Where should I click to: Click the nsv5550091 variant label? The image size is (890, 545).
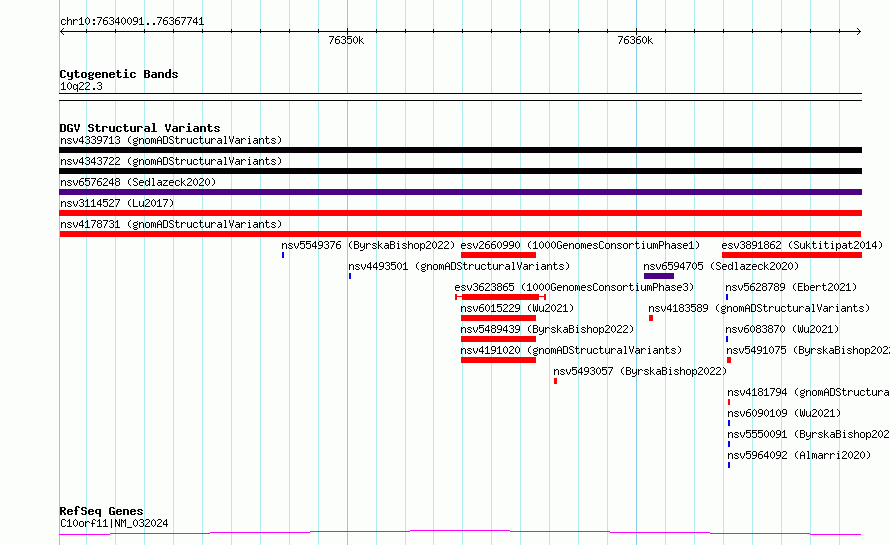[x=808, y=434]
